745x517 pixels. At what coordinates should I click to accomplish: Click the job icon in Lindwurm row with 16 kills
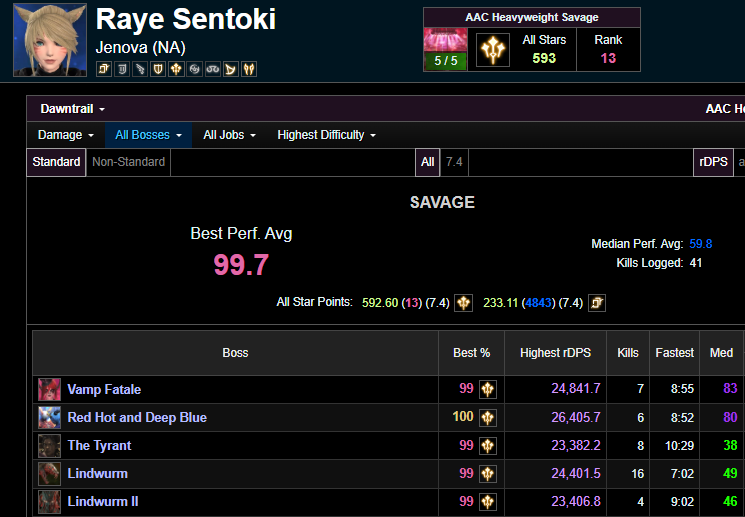coord(487,474)
